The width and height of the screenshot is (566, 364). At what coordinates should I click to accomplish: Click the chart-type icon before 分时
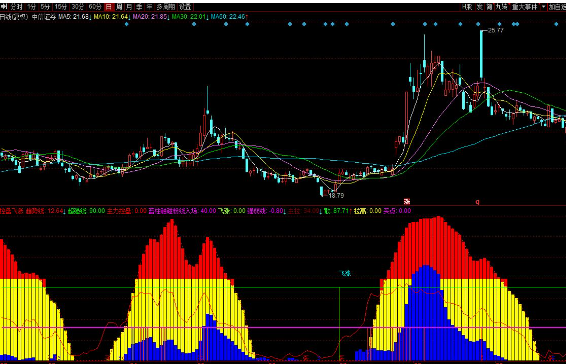pos(4,7)
